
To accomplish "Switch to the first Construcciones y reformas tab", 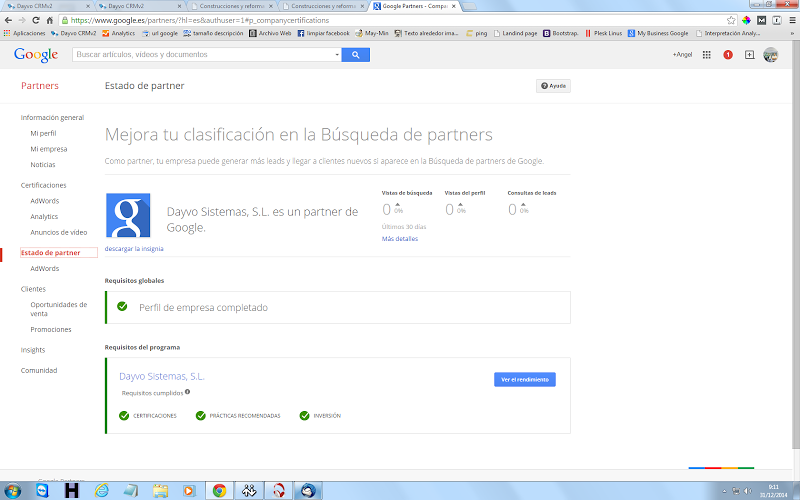I will pyautogui.click(x=232, y=6).
